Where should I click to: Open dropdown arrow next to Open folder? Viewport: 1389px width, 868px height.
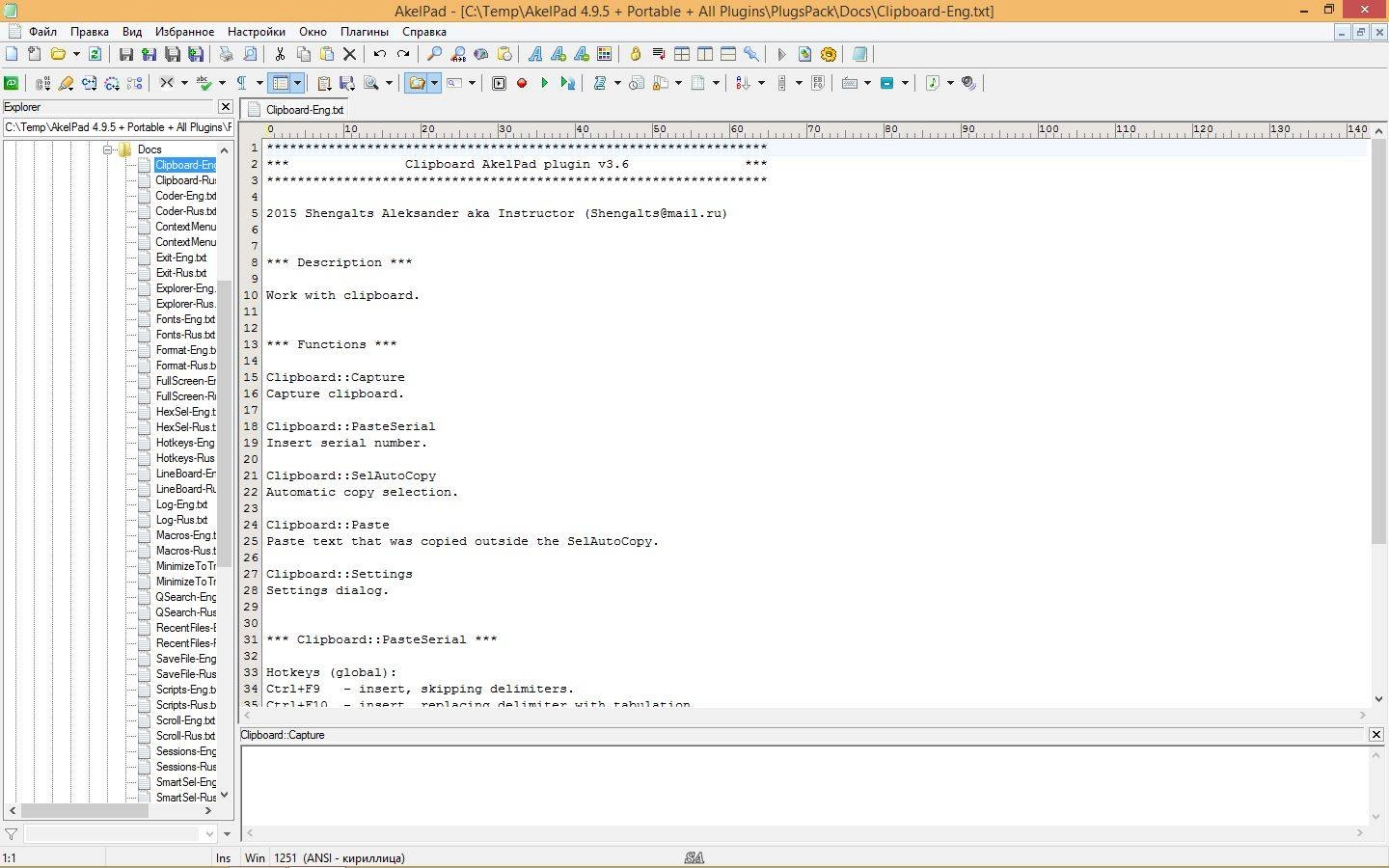tap(76, 54)
